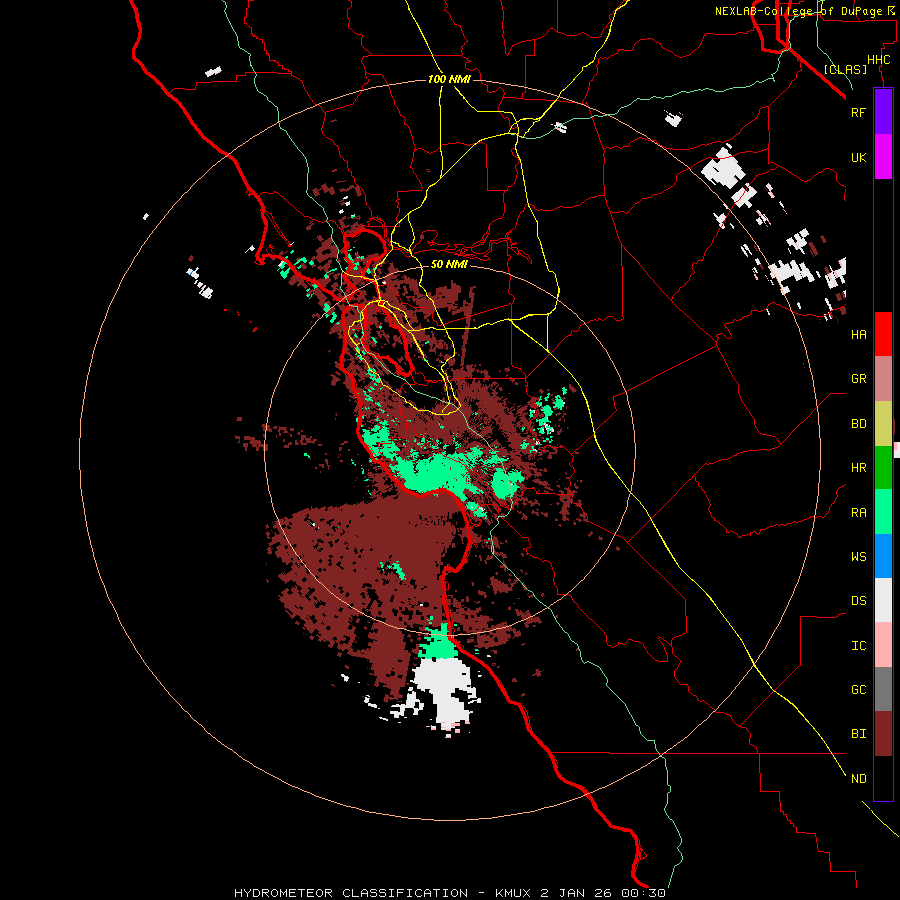This screenshot has height=900, width=900.
Task: Click the HA red legend swatch
Action: point(883,334)
